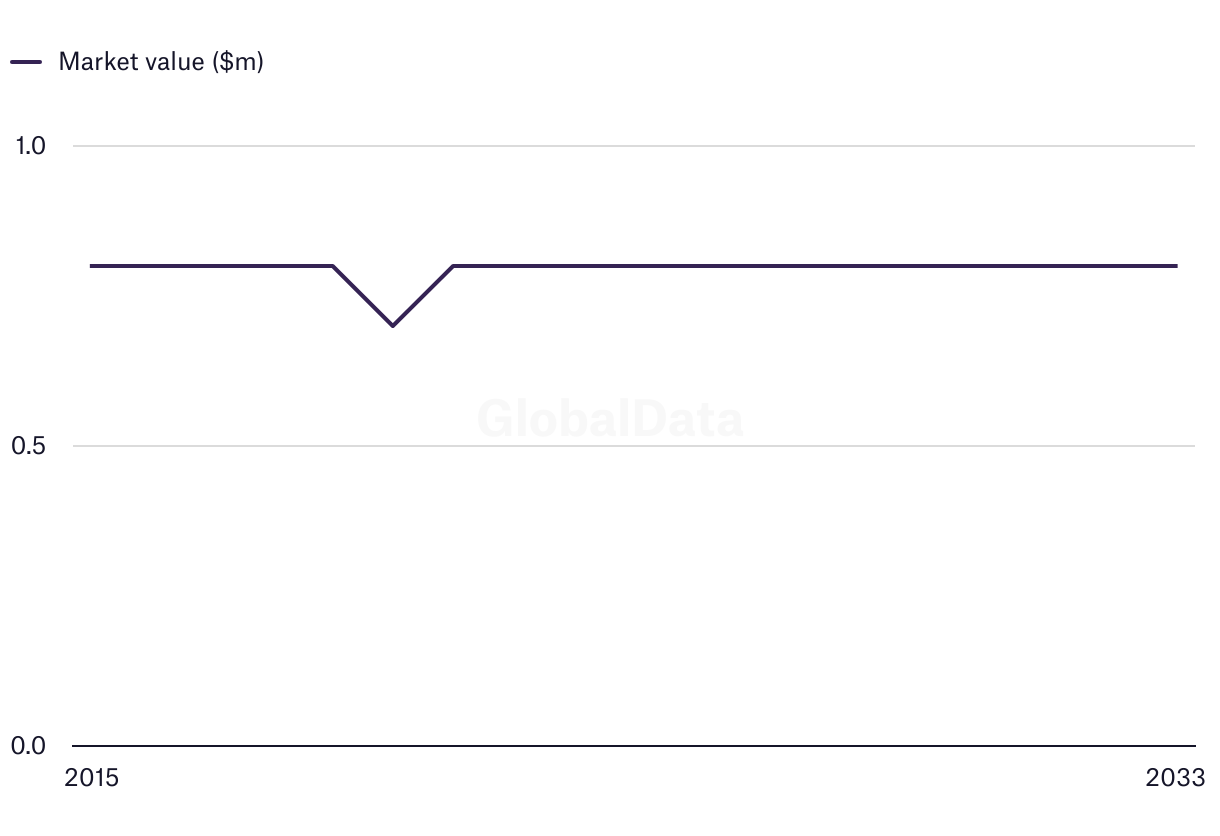This screenshot has height=836, width=1220.
Task: Click the GlobalData watermark
Action: [x=610, y=419]
